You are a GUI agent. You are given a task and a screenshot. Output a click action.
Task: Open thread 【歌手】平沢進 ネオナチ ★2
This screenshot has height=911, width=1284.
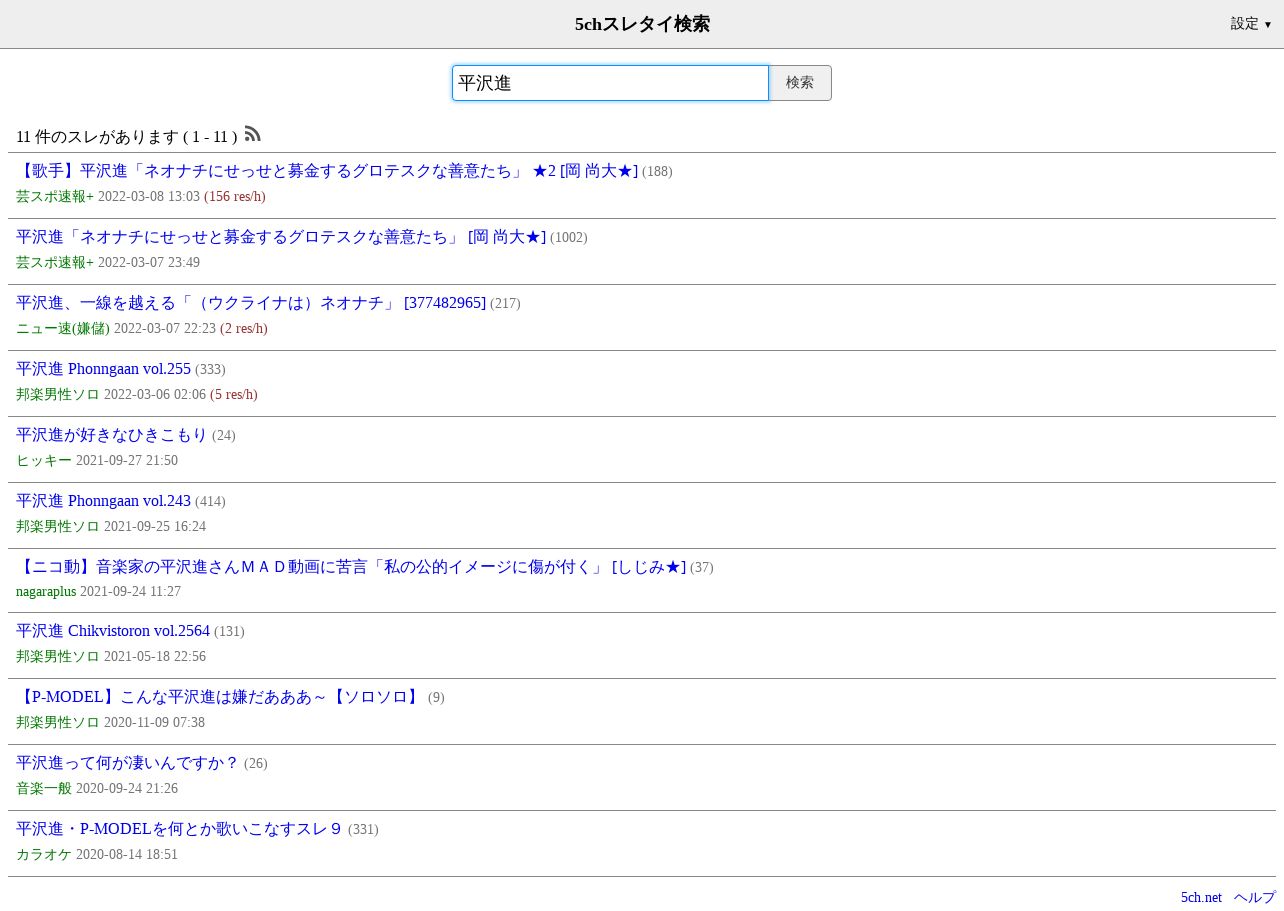tap(327, 171)
